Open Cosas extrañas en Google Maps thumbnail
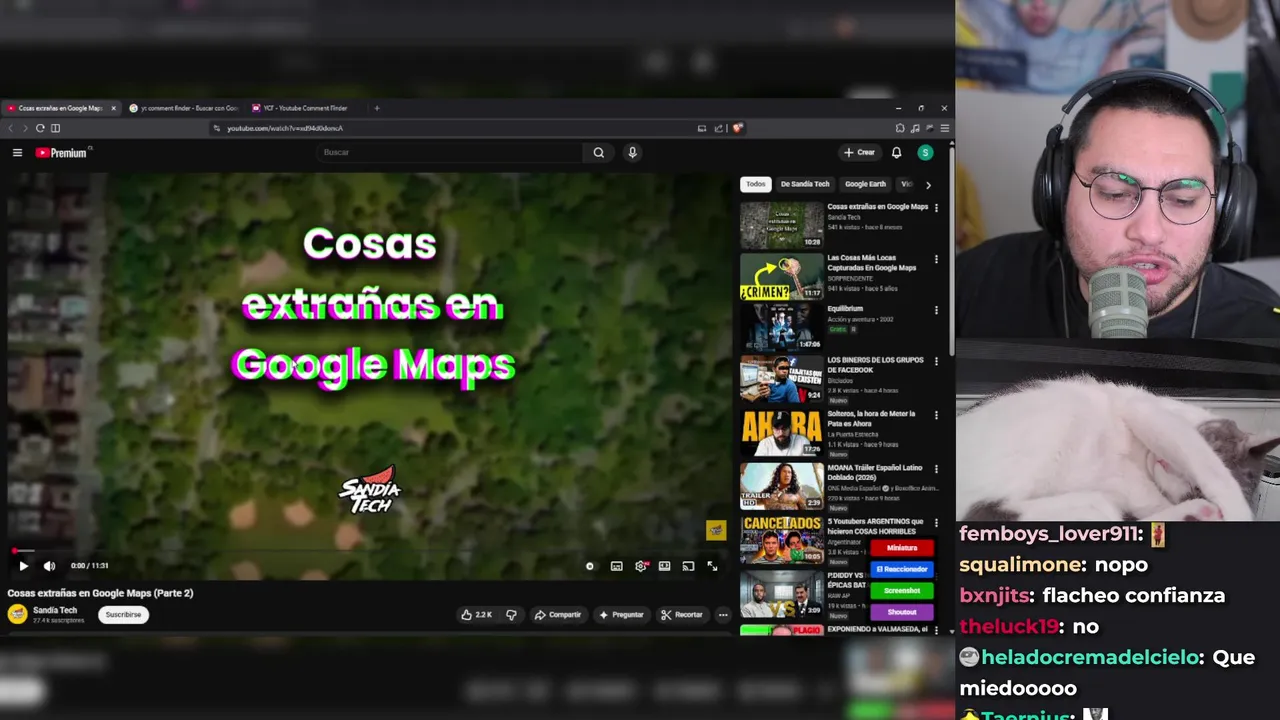1280x720 pixels. coord(781,225)
